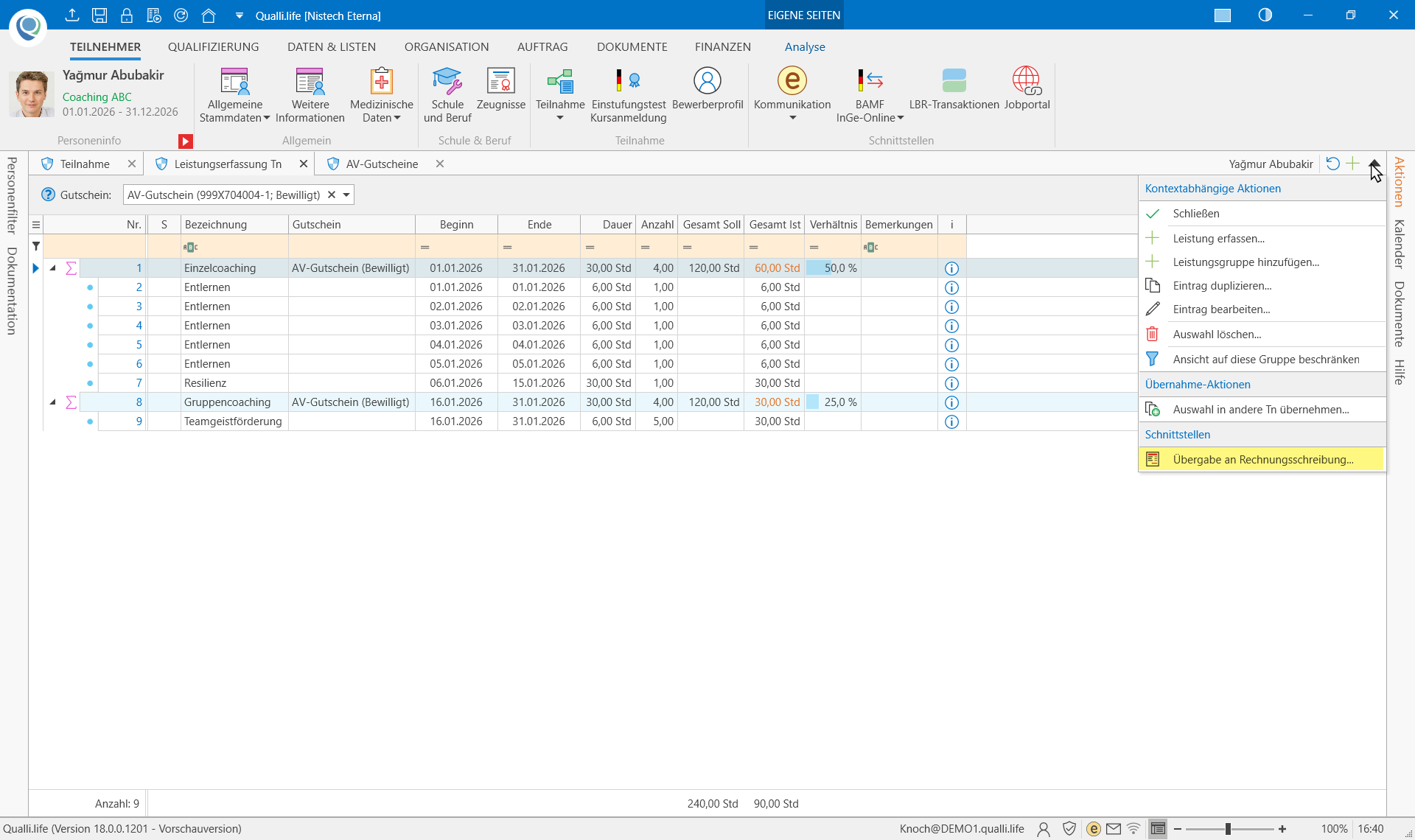Collapse the Gruppencoaching group row
Viewport: 1415px width, 840px height.
click(x=53, y=402)
